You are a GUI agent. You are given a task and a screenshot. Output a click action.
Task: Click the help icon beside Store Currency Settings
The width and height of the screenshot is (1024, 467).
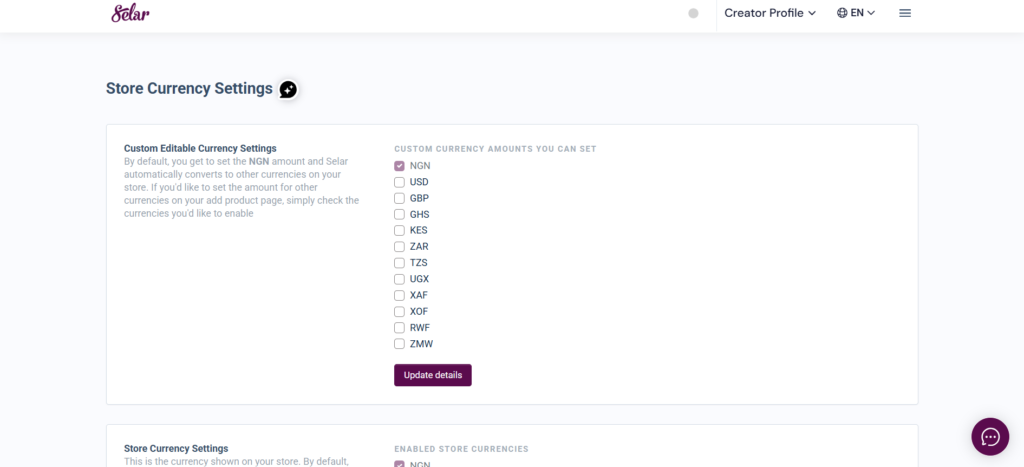tap(288, 89)
